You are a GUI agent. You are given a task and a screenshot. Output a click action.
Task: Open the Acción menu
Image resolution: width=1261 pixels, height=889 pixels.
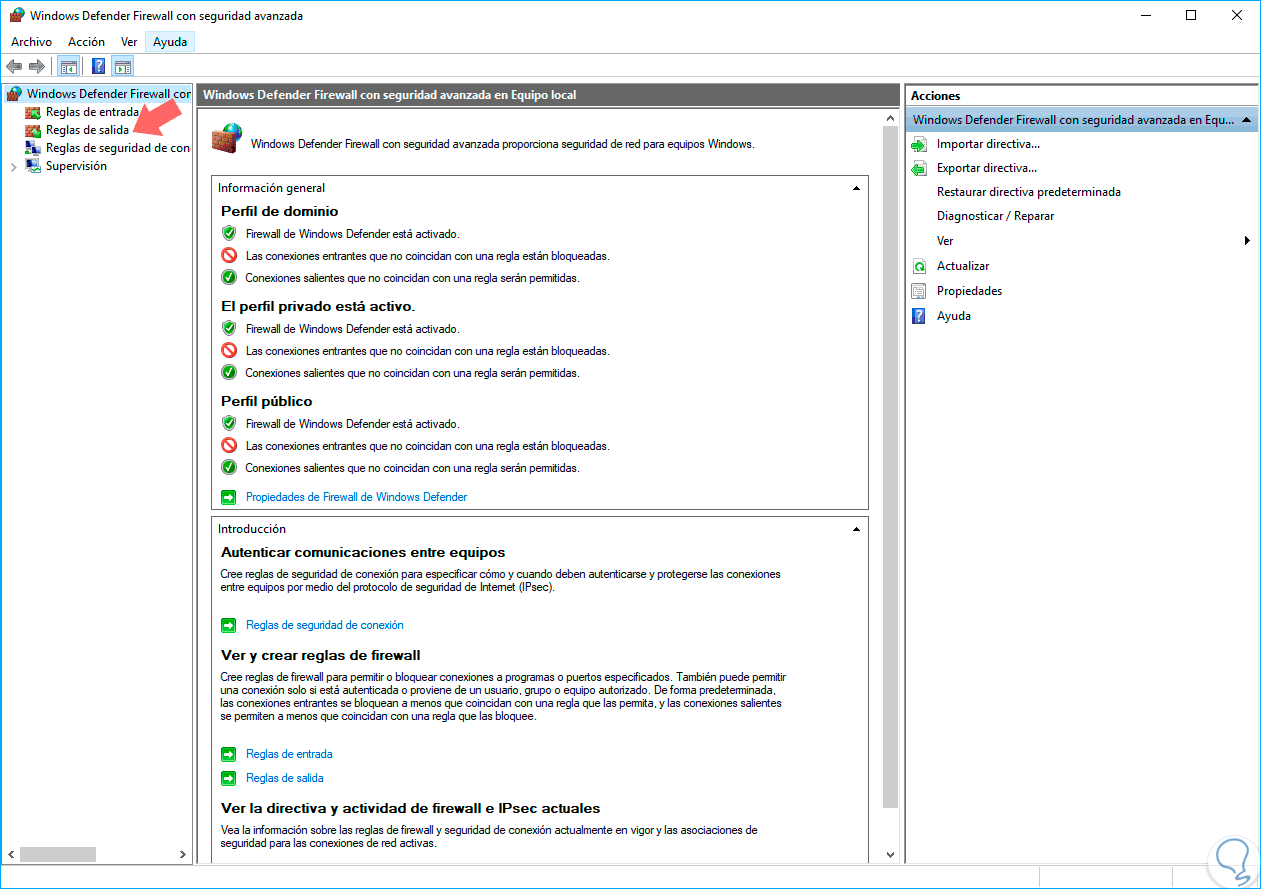click(86, 42)
